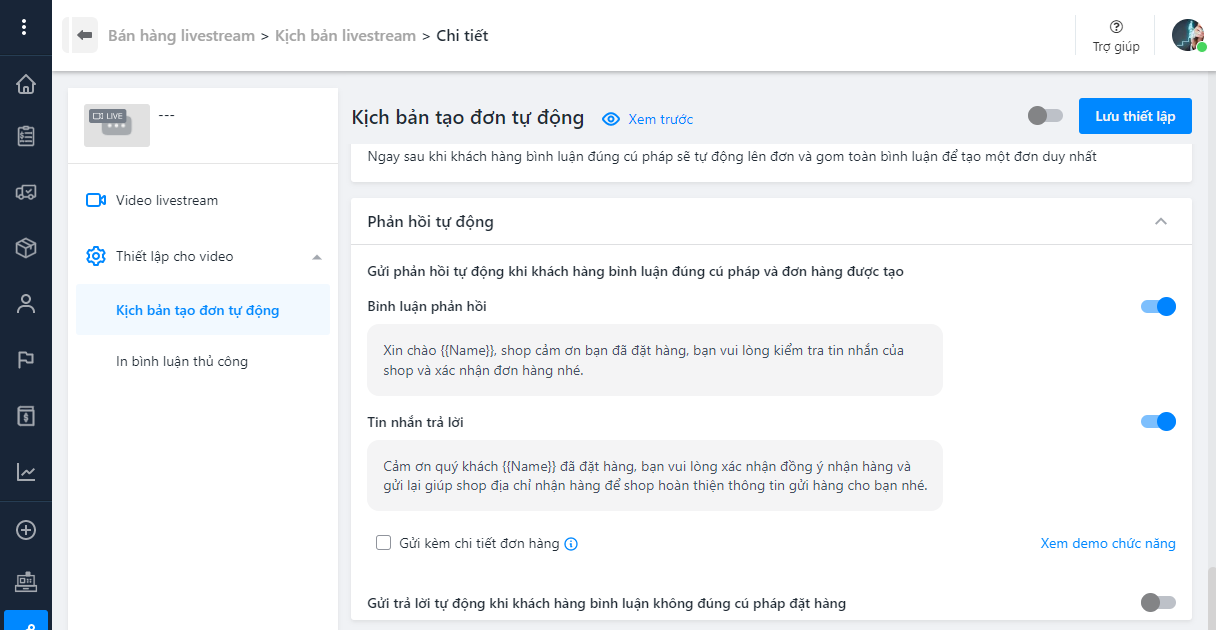Open the POS register icon in the sidebar
This screenshot has width=1216, height=630.
[26, 580]
